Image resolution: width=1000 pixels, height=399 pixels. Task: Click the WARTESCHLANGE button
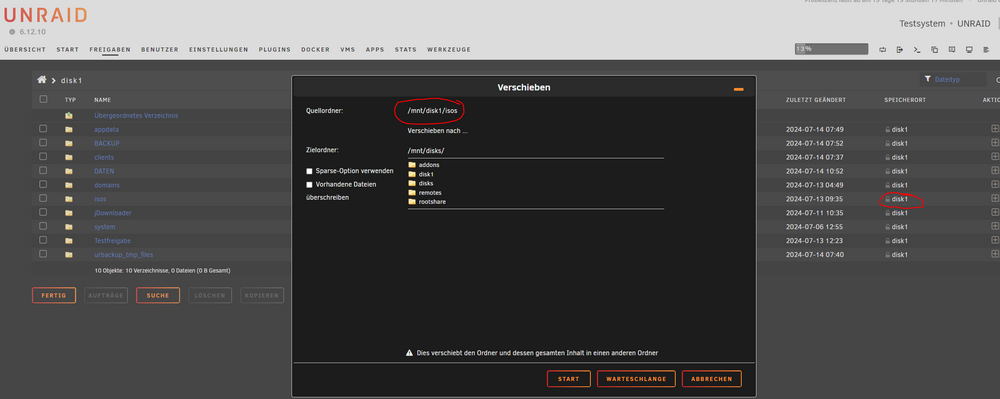pyautogui.click(x=636, y=379)
